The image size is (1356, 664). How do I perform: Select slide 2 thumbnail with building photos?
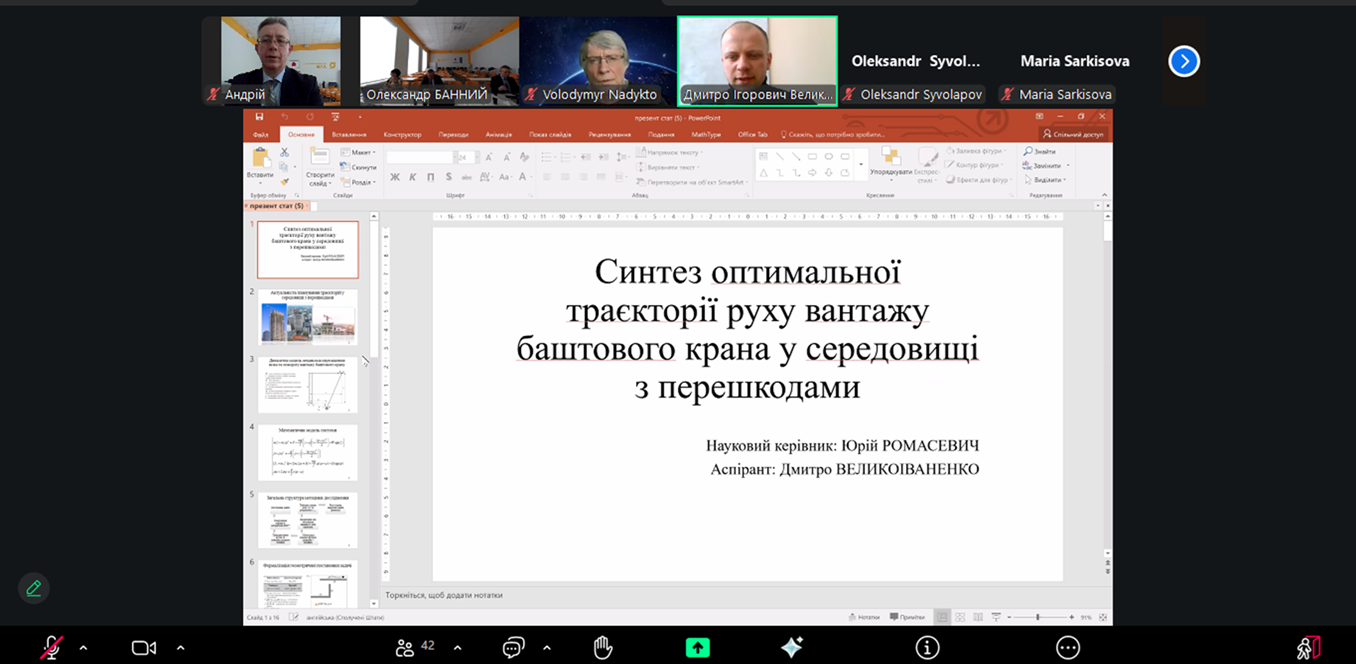click(x=307, y=317)
